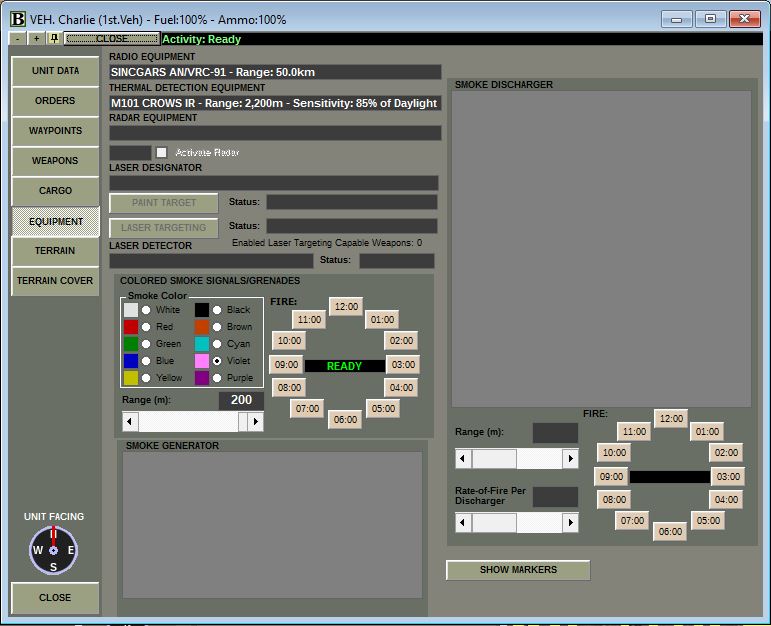Click the violet color swatch

pos(202,361)
